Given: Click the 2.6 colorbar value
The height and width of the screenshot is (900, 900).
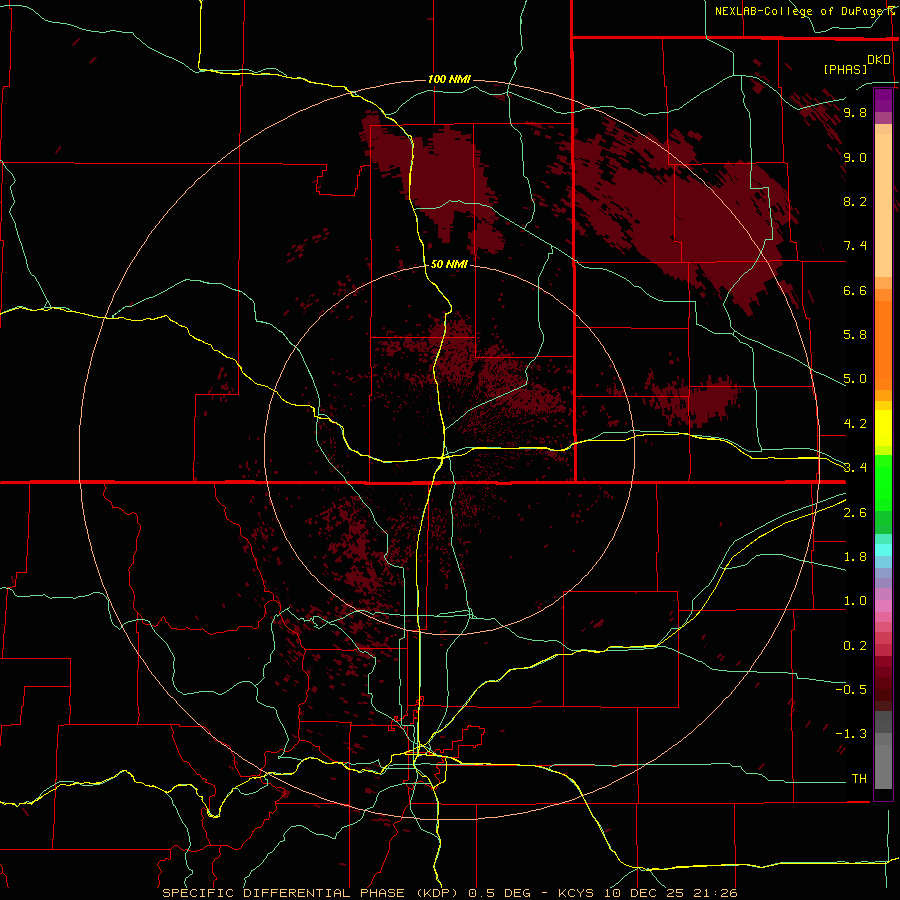Looking at the screenshot, I should (855, 513).
